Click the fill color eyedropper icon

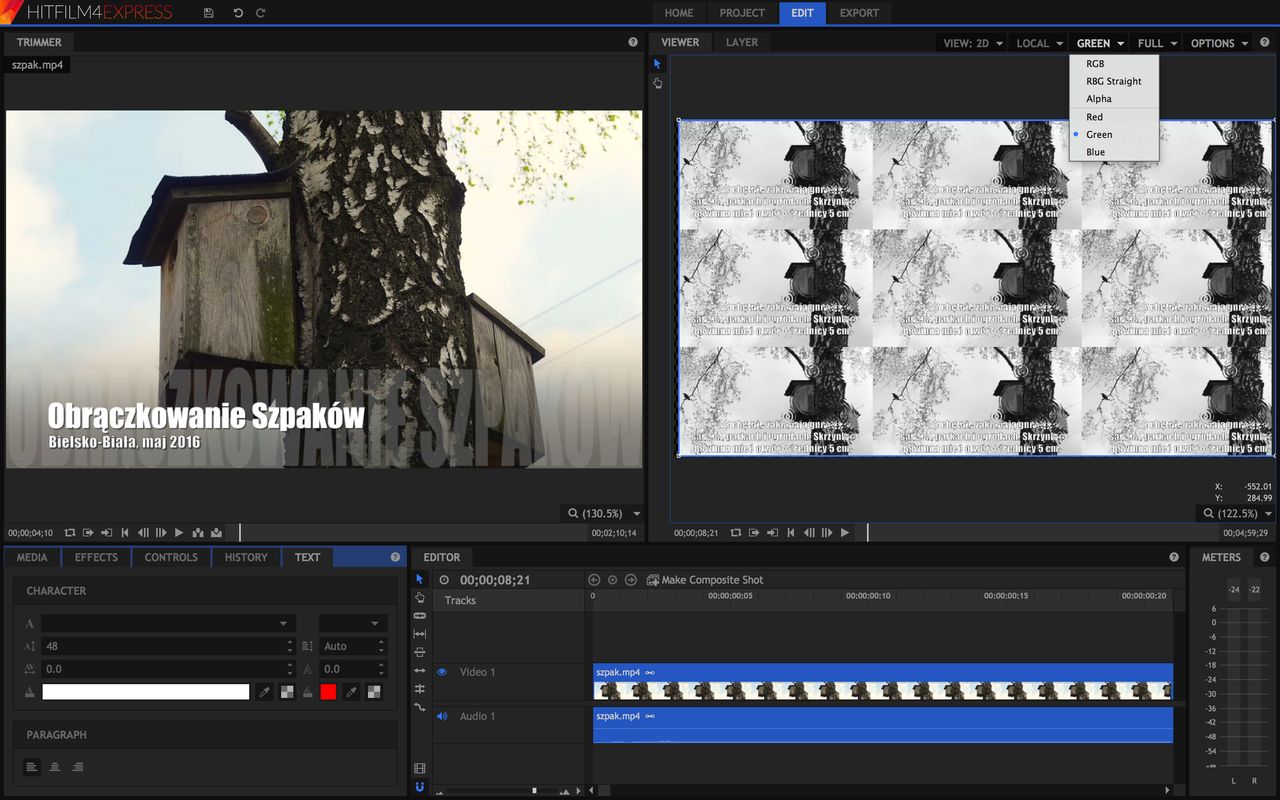pyautogui.click(x=264, y=691)
